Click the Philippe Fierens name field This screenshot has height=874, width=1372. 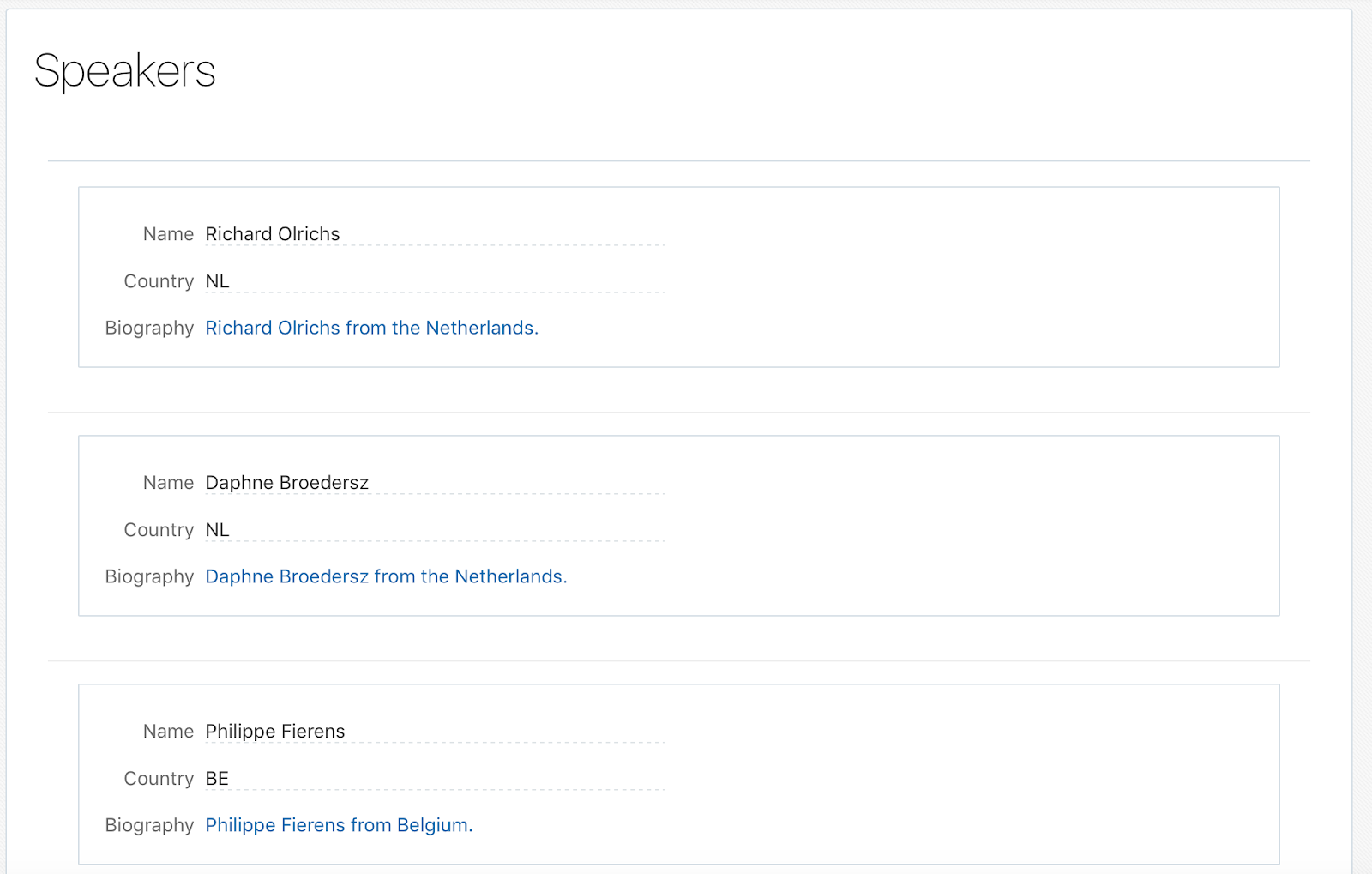click(435, 732)
